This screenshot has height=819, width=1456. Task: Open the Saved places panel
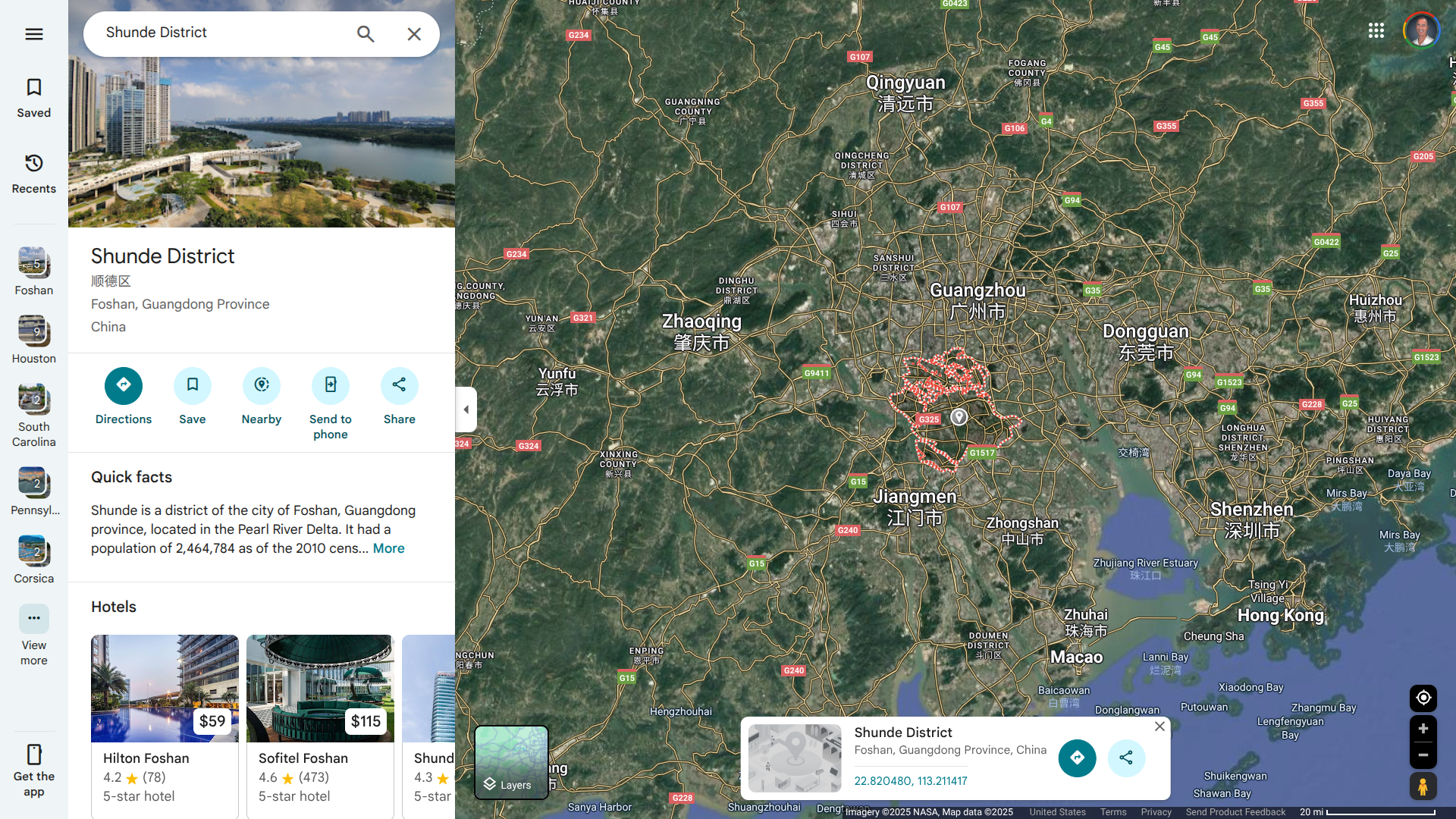(x=33, y=97)
